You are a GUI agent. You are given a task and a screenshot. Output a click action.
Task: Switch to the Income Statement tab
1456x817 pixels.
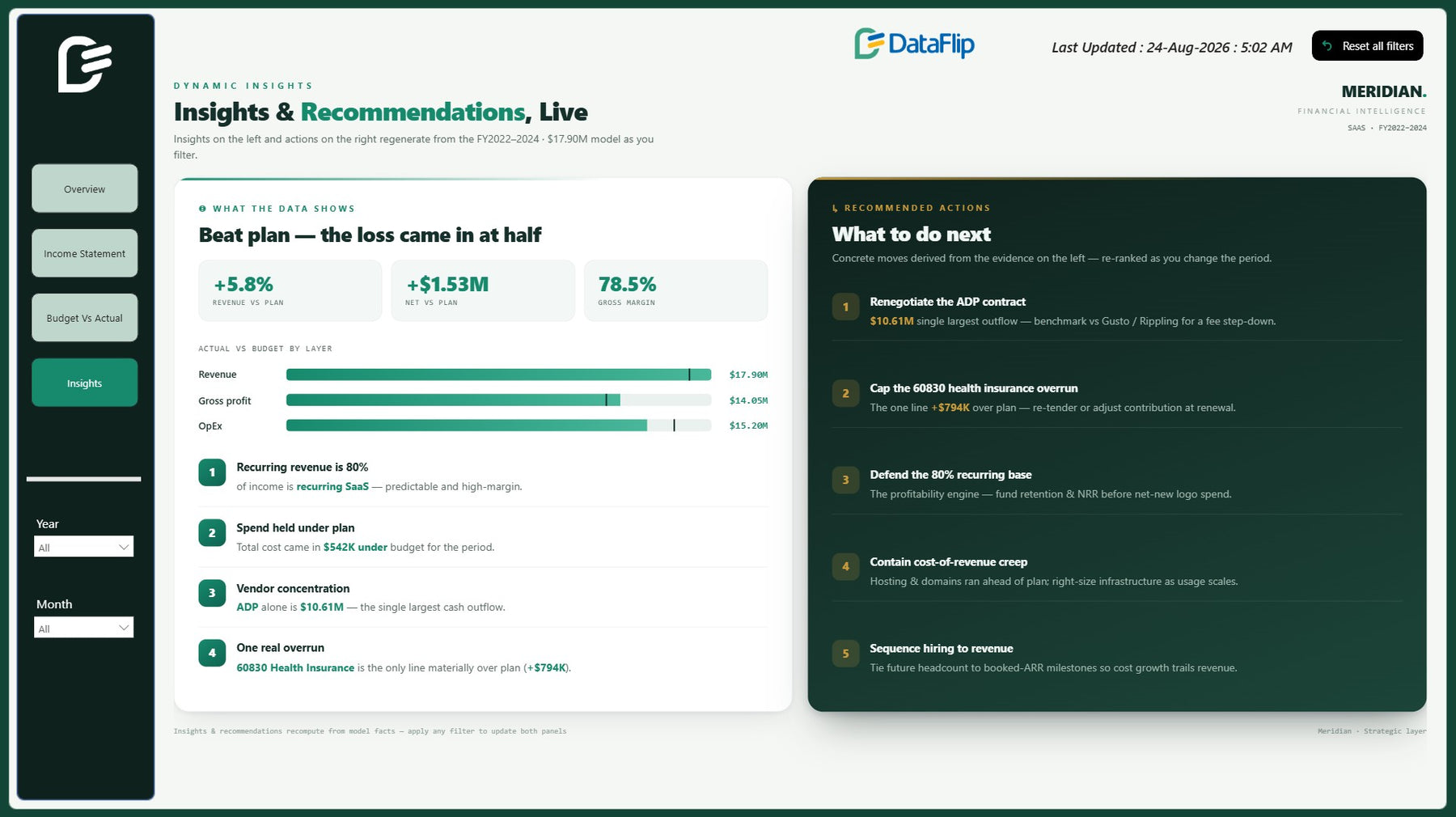pos(84,253)
